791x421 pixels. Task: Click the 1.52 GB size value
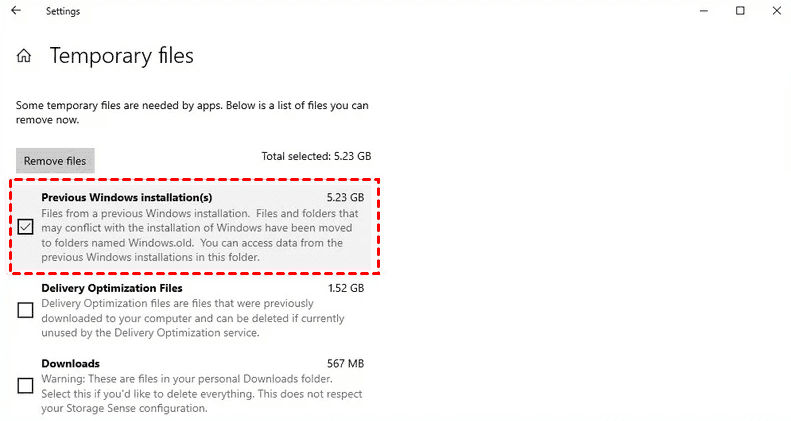coord(345,288)
